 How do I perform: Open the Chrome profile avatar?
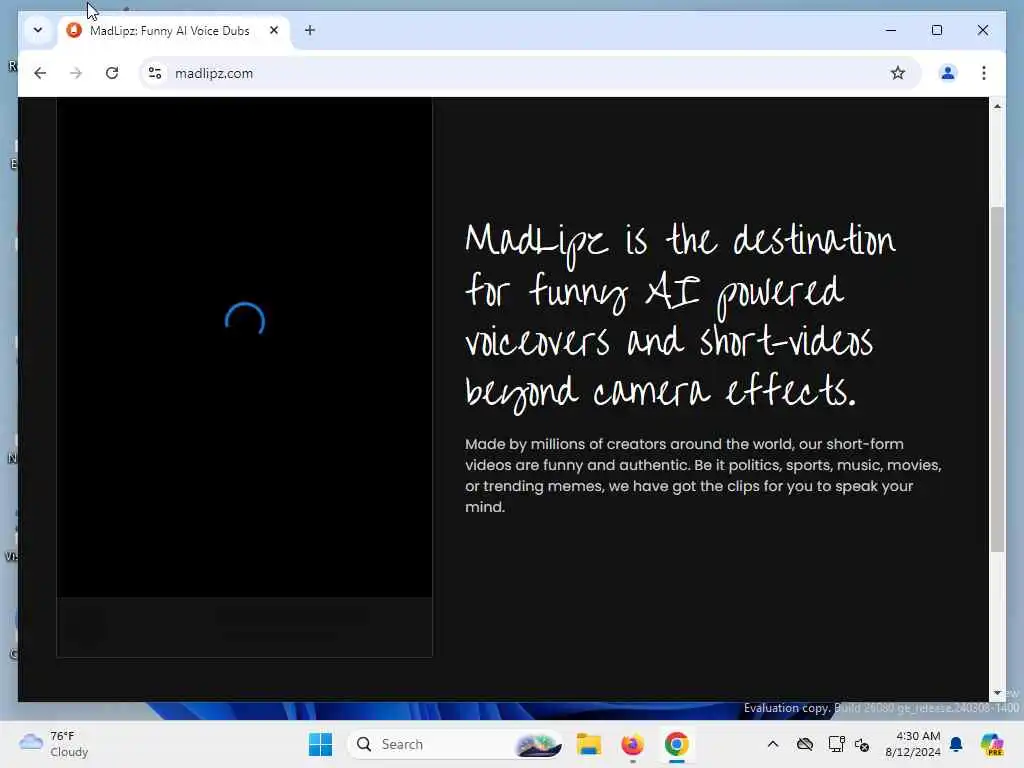pos(948,73)
